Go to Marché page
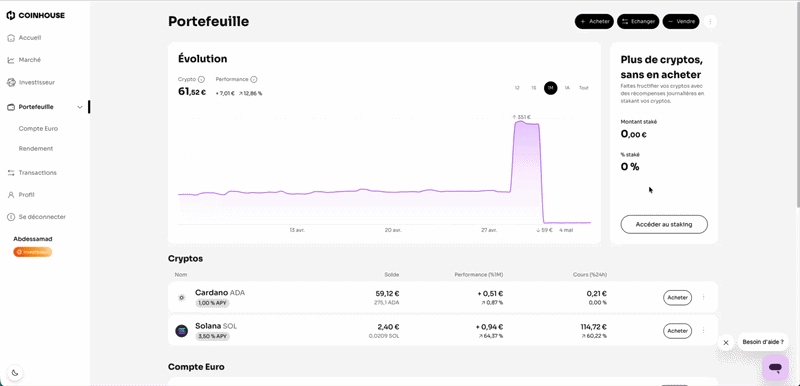 (30, 60)
